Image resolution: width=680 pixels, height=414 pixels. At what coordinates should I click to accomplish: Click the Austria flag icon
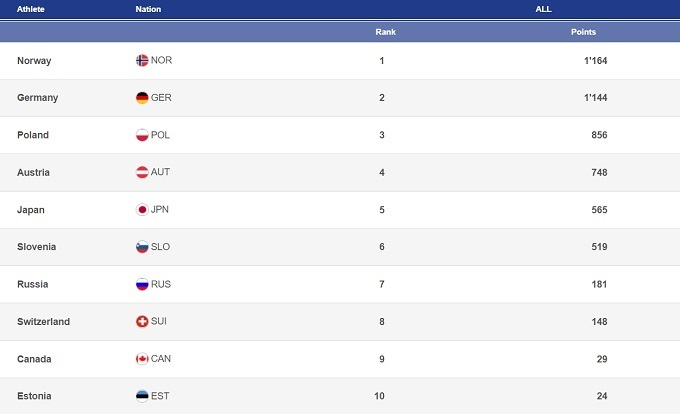142,172
